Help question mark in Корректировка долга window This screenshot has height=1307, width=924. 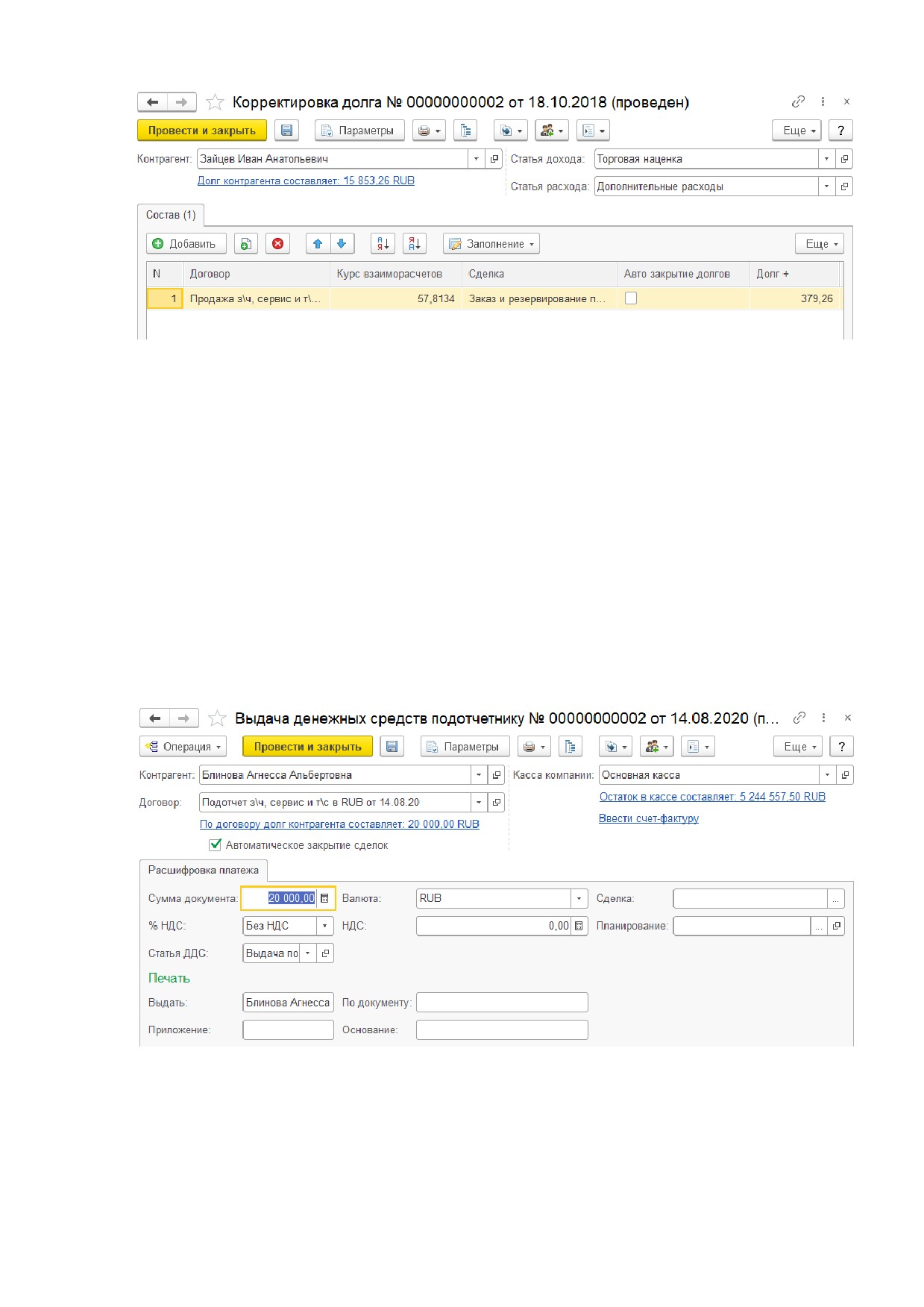click(841, 131)
